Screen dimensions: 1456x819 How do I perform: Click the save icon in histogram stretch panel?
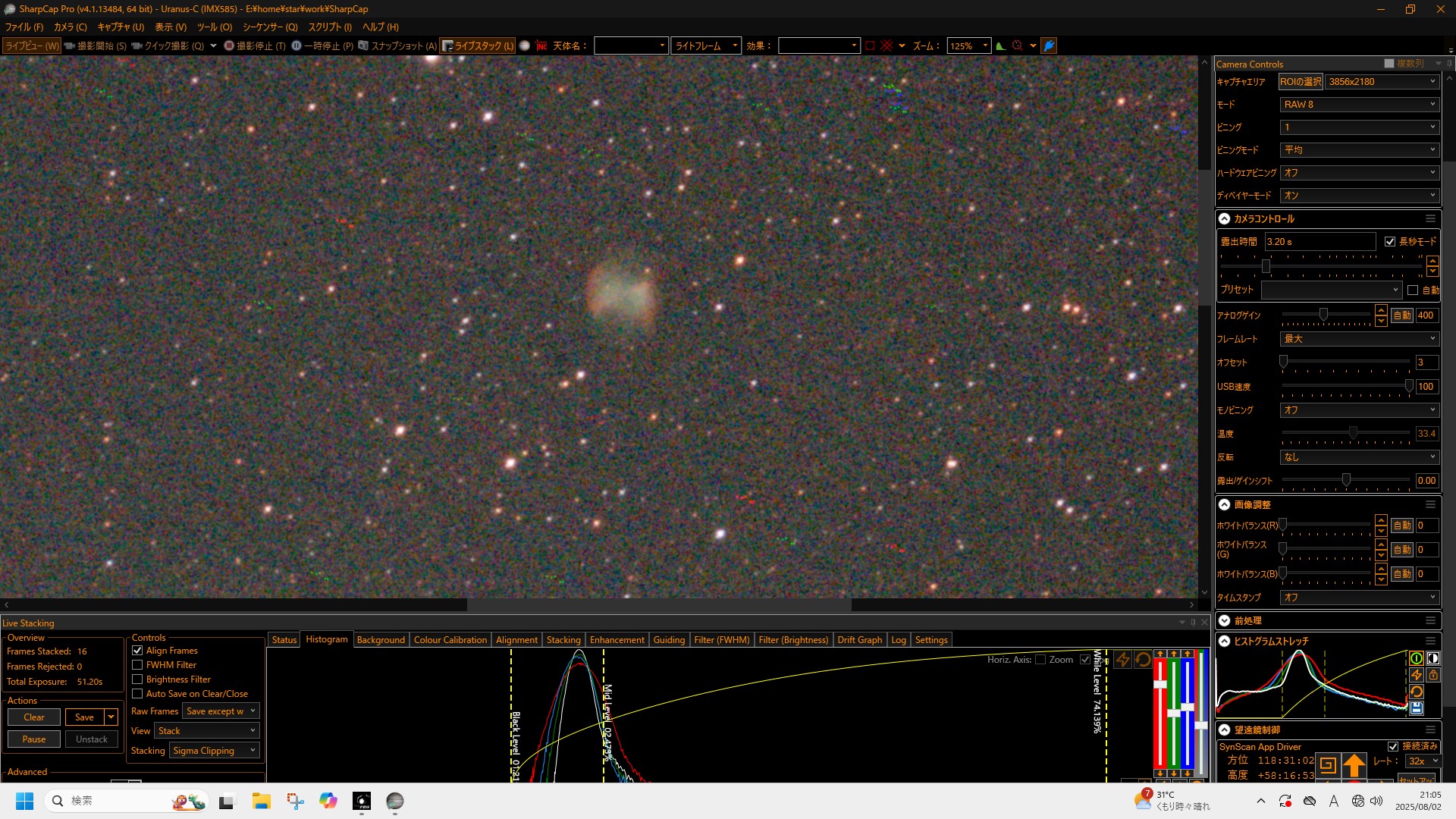pos(1416,708)
